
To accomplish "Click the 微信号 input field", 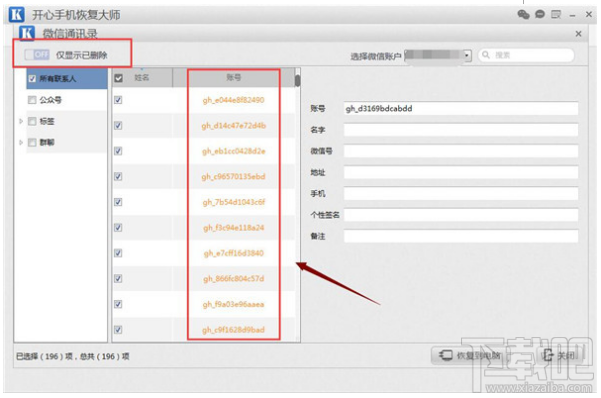I will (461, 151).
